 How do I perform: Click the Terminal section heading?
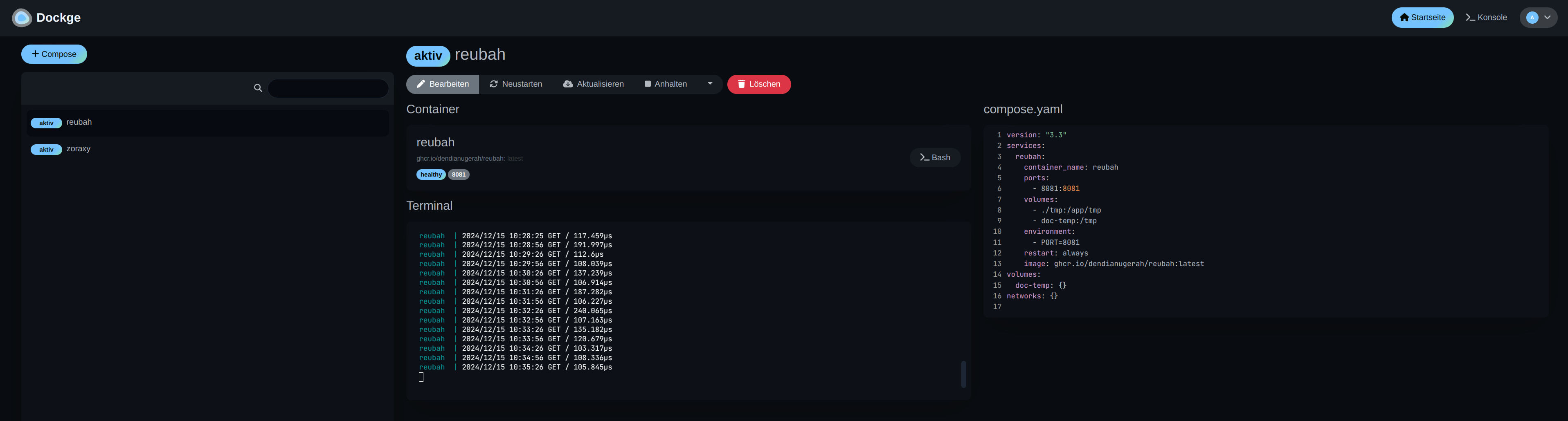(x=429, y=206)
